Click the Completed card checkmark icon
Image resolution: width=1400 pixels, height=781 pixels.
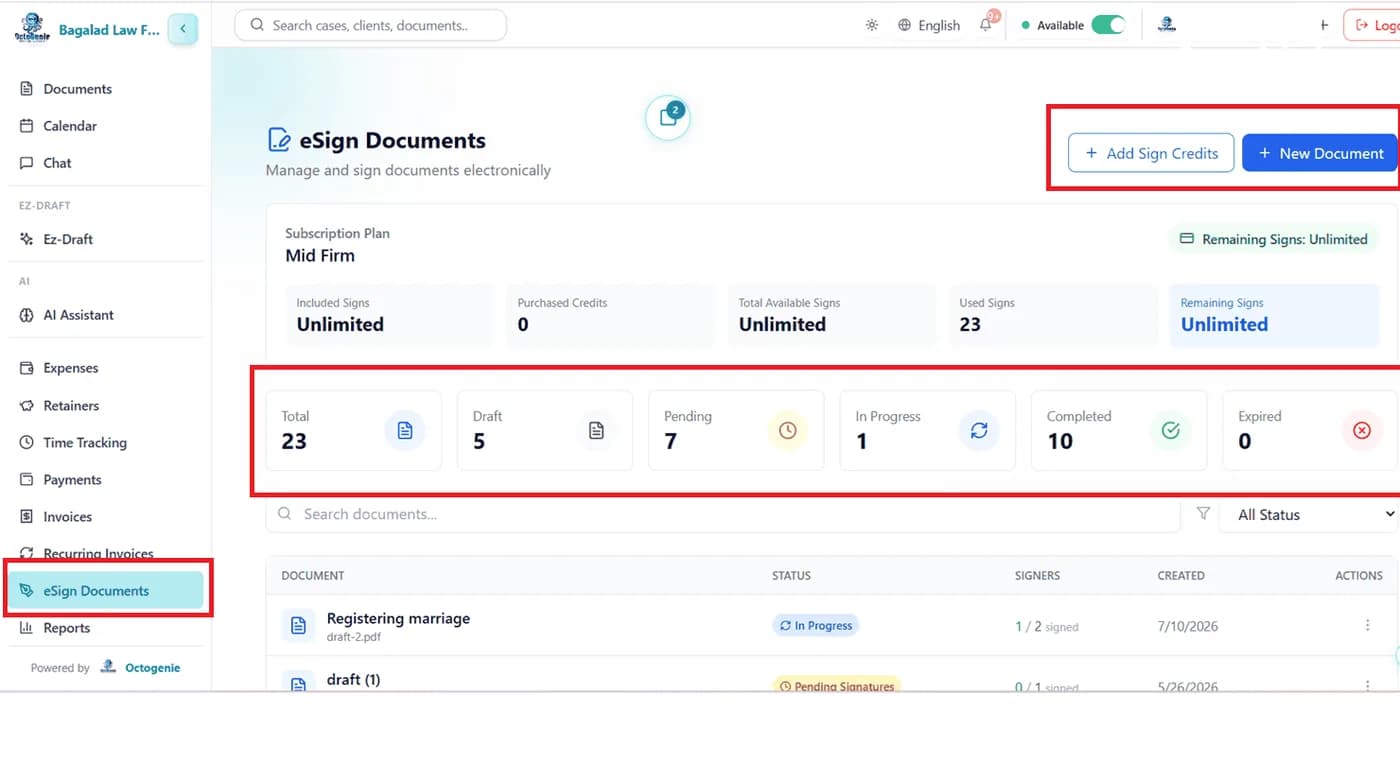1171,430
